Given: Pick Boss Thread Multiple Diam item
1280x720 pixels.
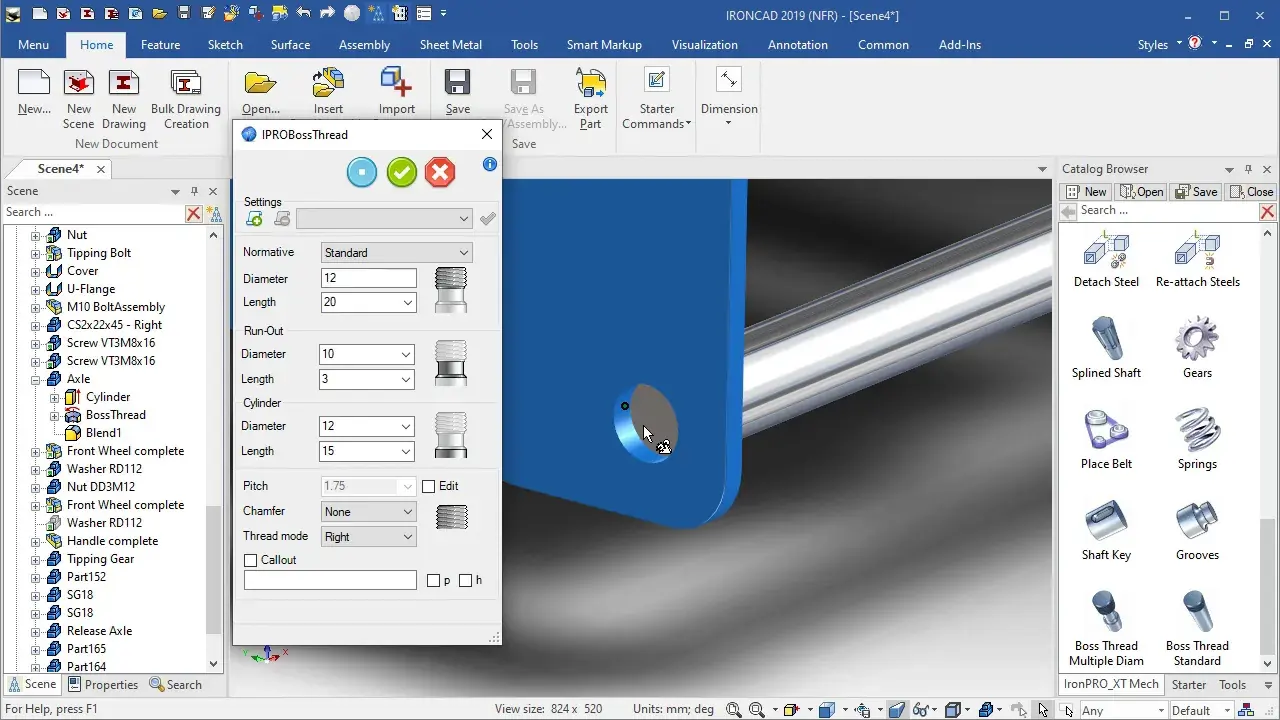Looking at the screenshot, I should 1106,628.
